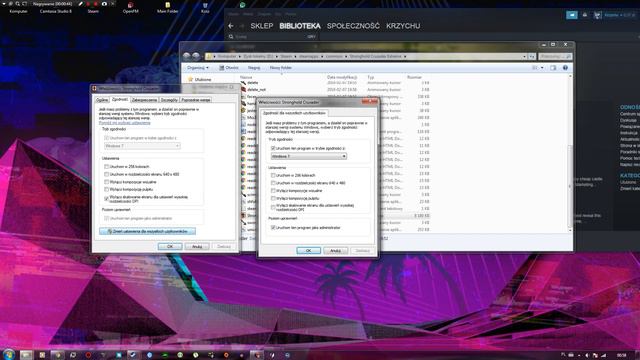Switch to the Poprzednie wersje tab

tap(196, 100)
